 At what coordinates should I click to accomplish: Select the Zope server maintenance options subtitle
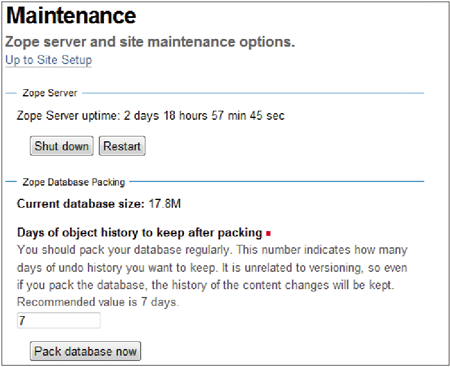[150, 42]
